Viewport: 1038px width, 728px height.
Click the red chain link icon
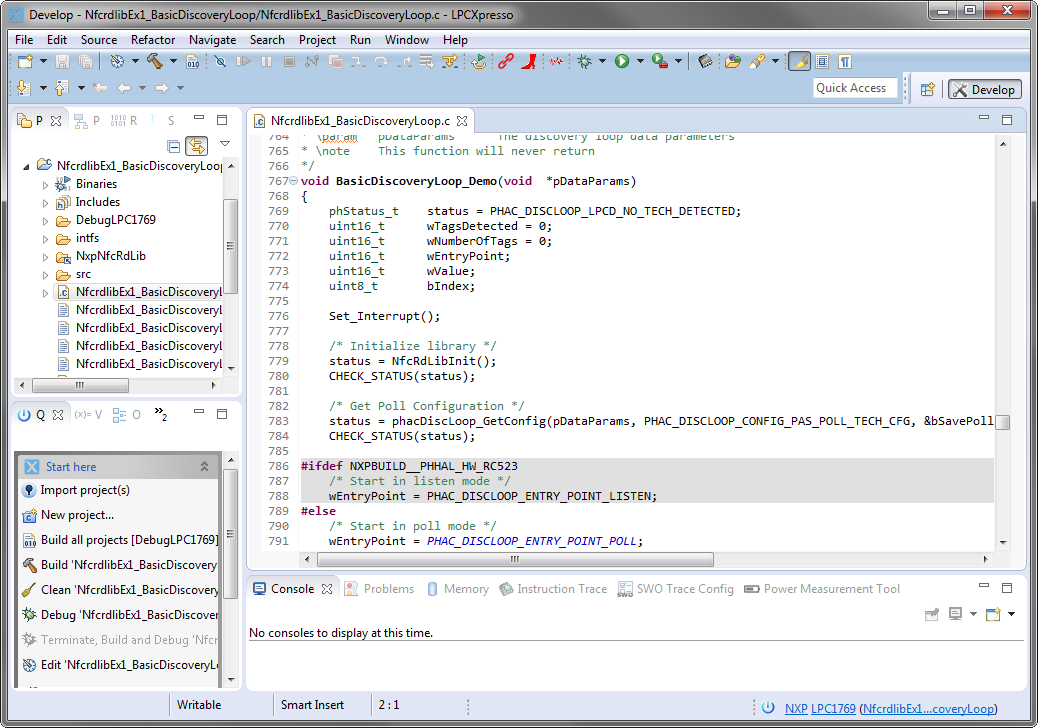(506, 61)
